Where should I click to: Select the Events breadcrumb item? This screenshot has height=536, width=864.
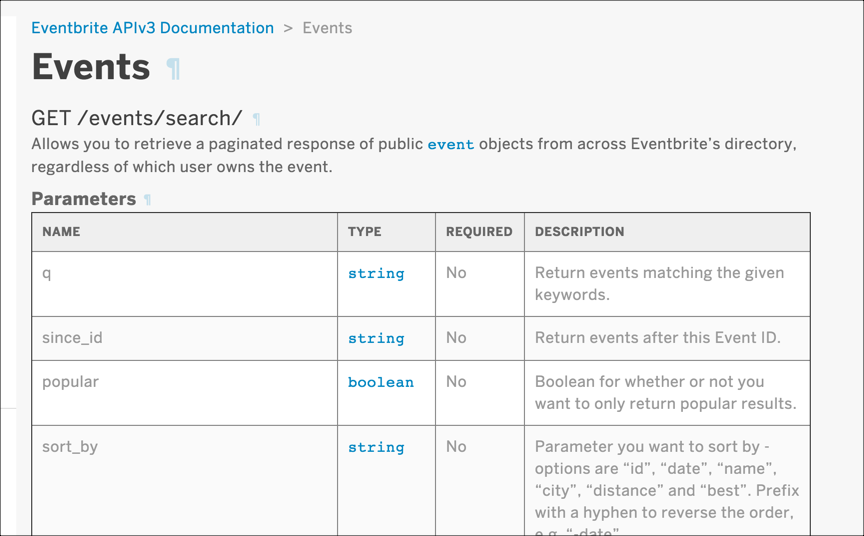tap(327, 28)
